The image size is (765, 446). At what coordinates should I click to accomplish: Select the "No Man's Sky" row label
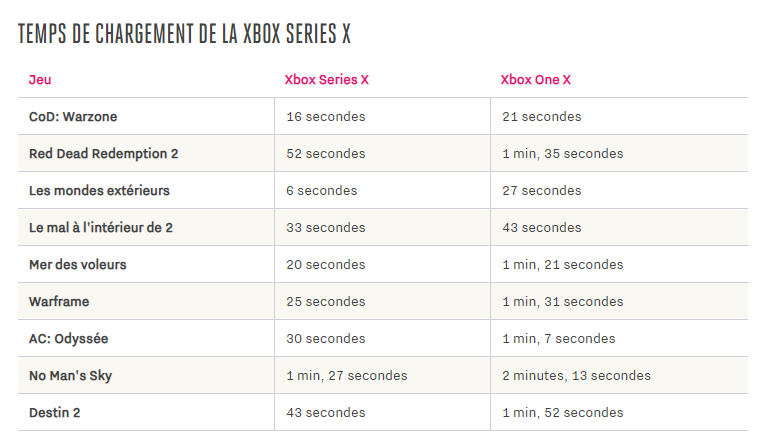(x=74, y=376)
